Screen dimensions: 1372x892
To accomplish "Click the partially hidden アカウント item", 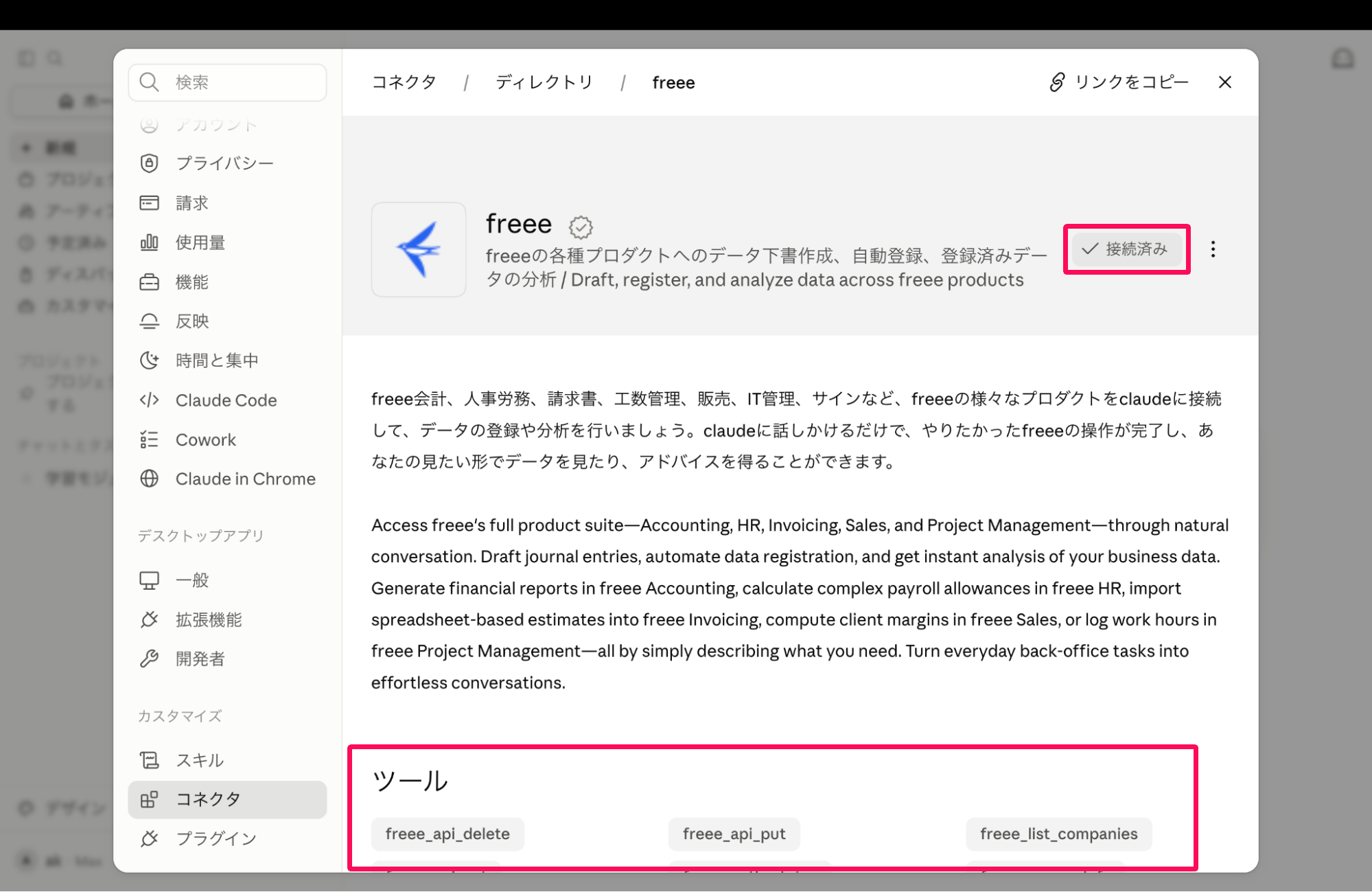I will (216, 125).
